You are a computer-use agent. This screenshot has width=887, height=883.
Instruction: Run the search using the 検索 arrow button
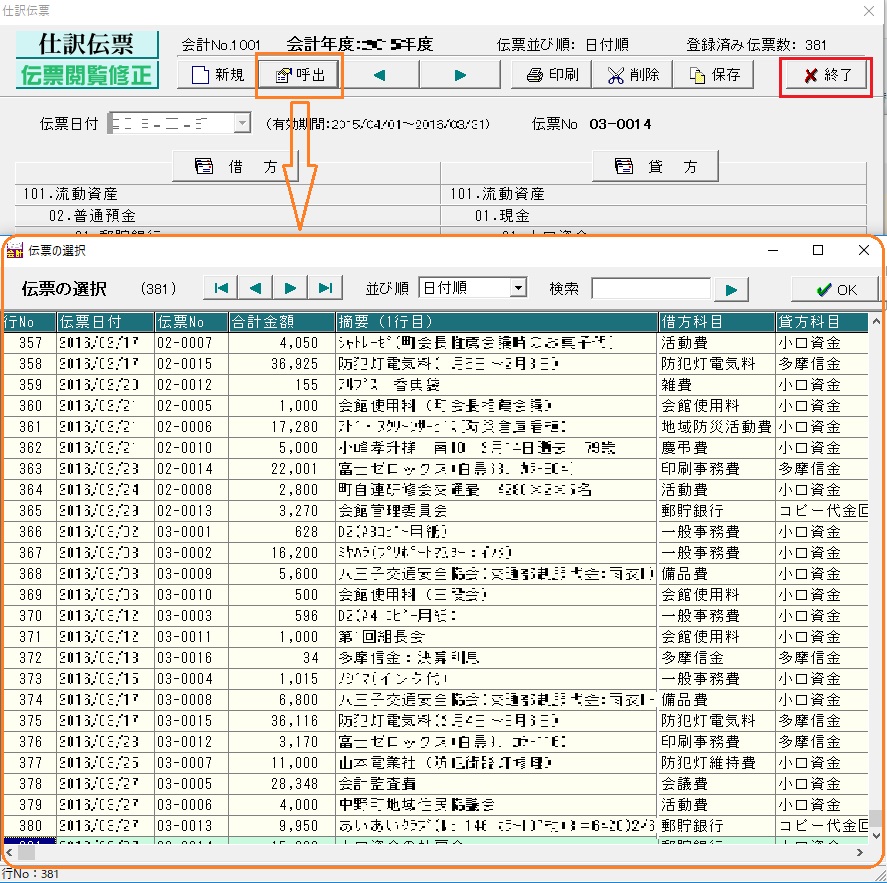731,287
